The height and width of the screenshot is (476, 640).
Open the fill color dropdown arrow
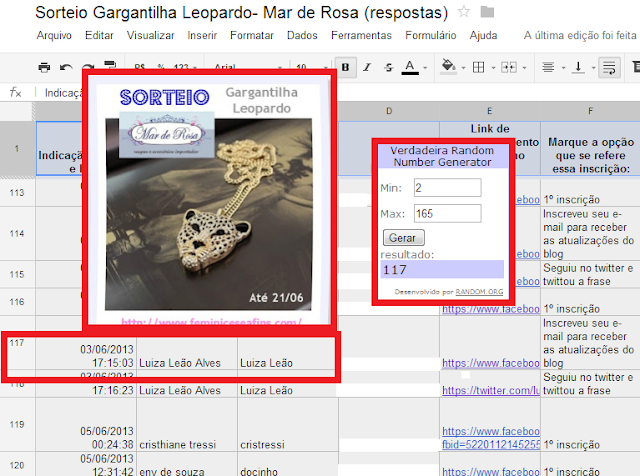pos(463,68)
